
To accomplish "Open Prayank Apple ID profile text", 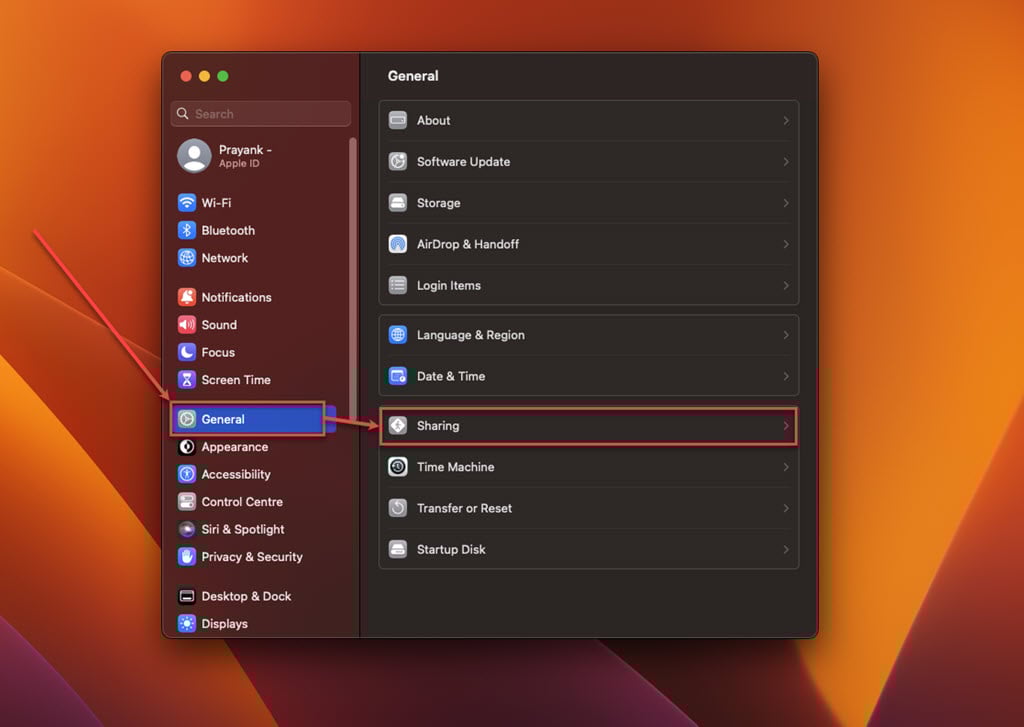I will (x=245, y=155).
